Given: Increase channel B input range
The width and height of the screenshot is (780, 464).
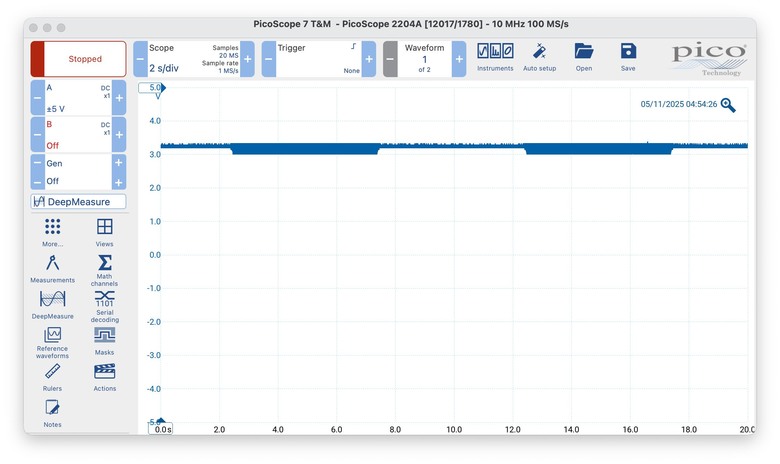Looking at the screenshot, I should [x=119, y=134].
